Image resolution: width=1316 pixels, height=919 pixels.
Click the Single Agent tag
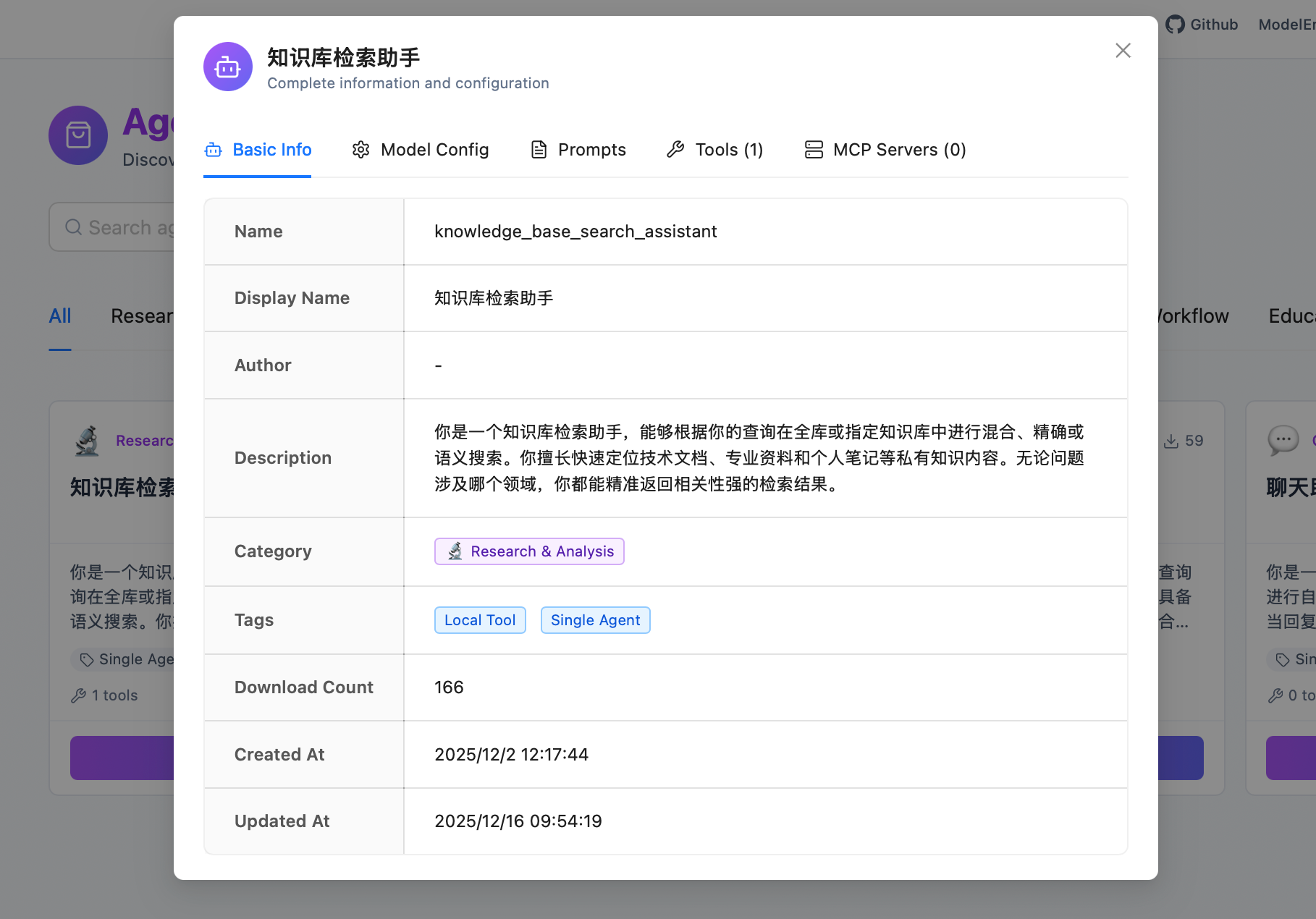click(595, 620)
